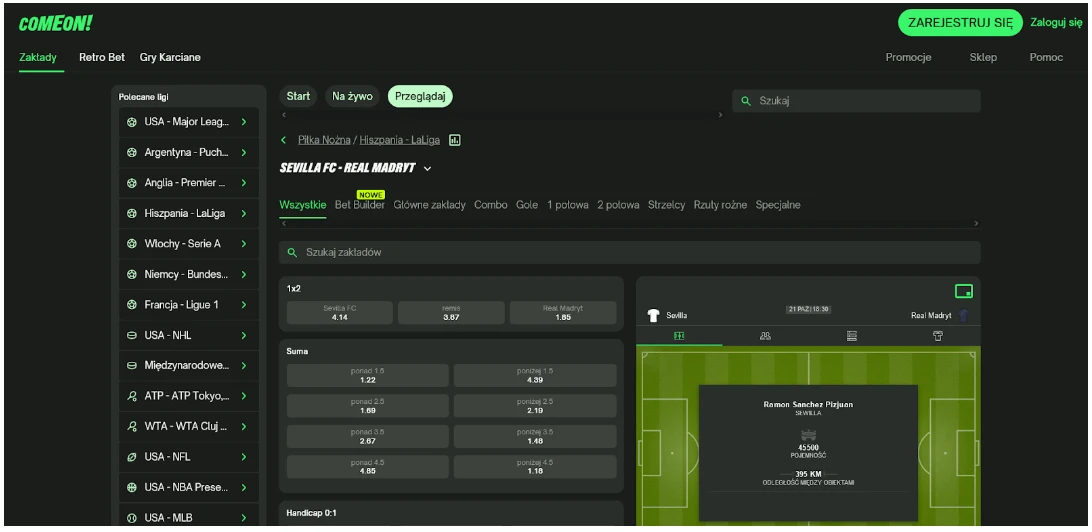The height and width of the screenshot is (532, 1092).
Task: Select the Gry Karciane navigation item
Action: (x=170, y=57)
